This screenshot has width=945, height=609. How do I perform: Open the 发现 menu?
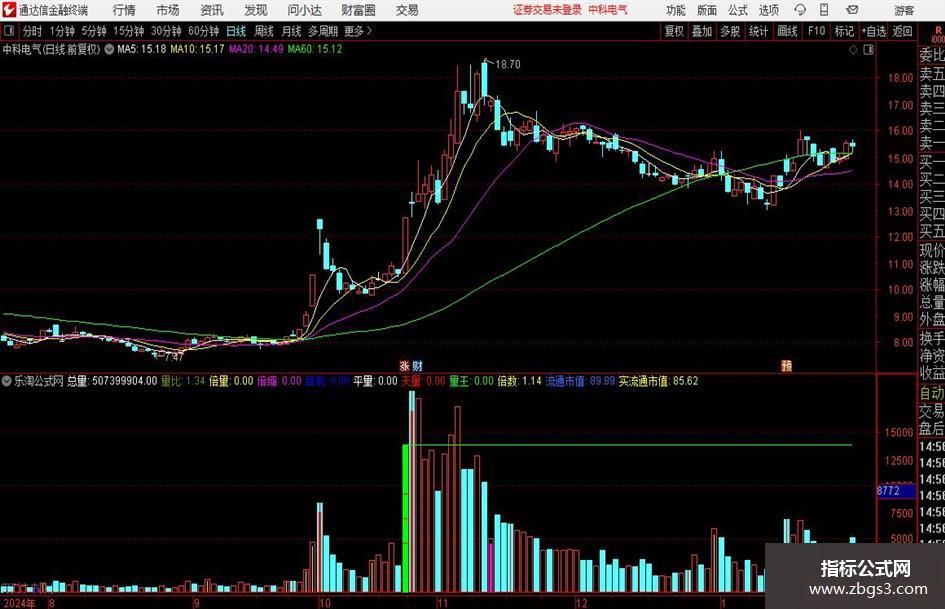256,10
